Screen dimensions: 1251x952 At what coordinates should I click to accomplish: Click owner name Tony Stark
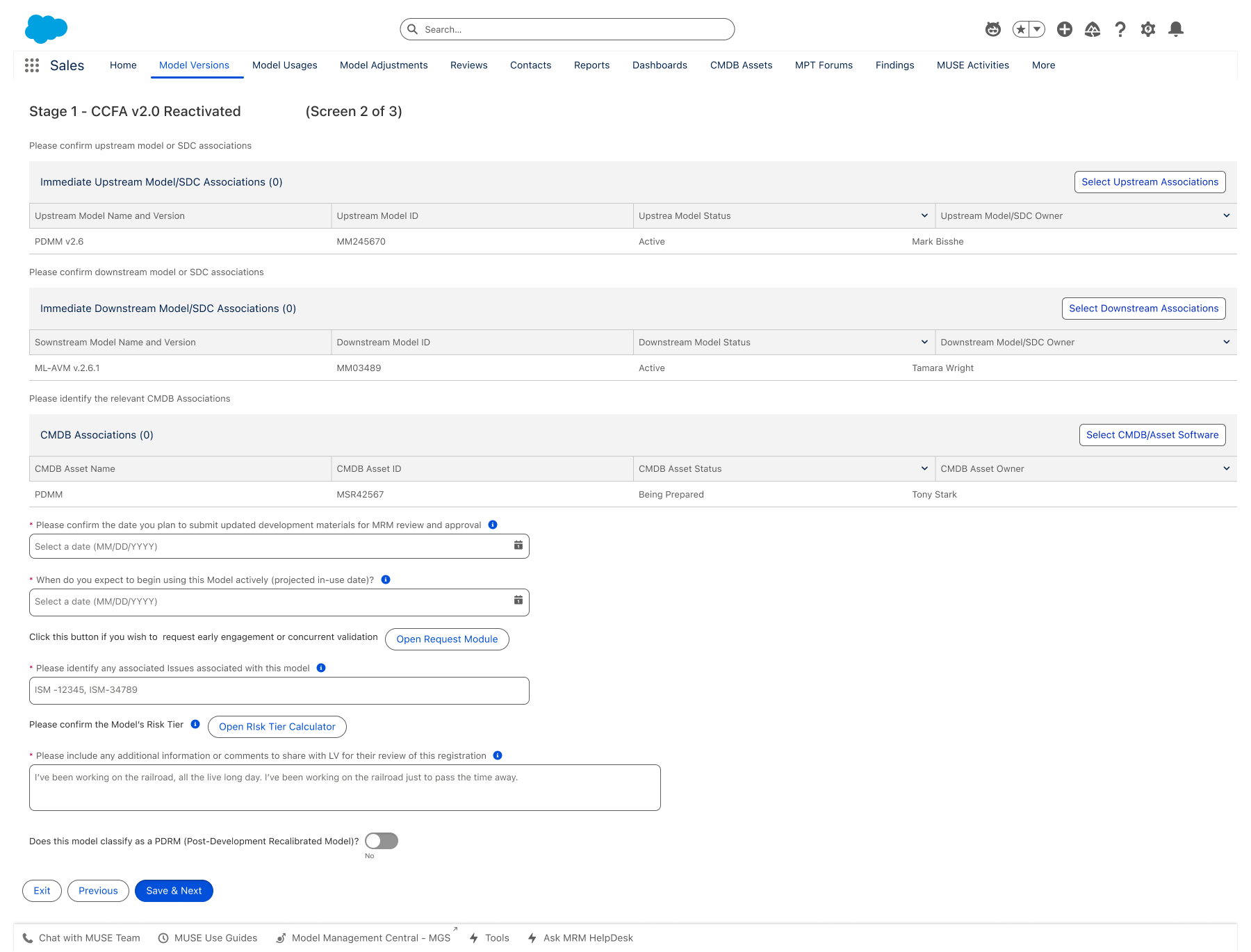click(x=934, y=495)
